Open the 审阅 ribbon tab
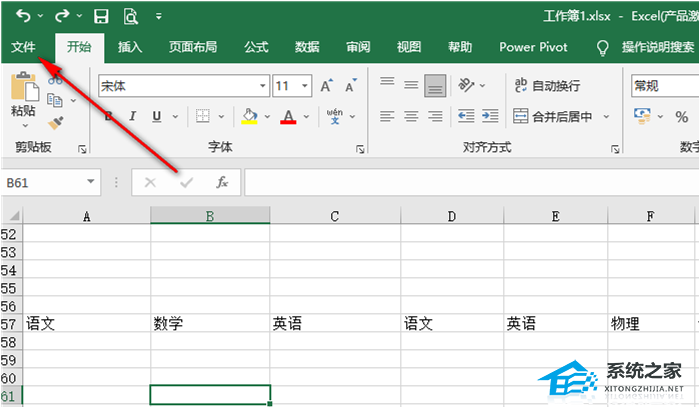The width and height of the screenshot is (699, 407). [358, 47]
